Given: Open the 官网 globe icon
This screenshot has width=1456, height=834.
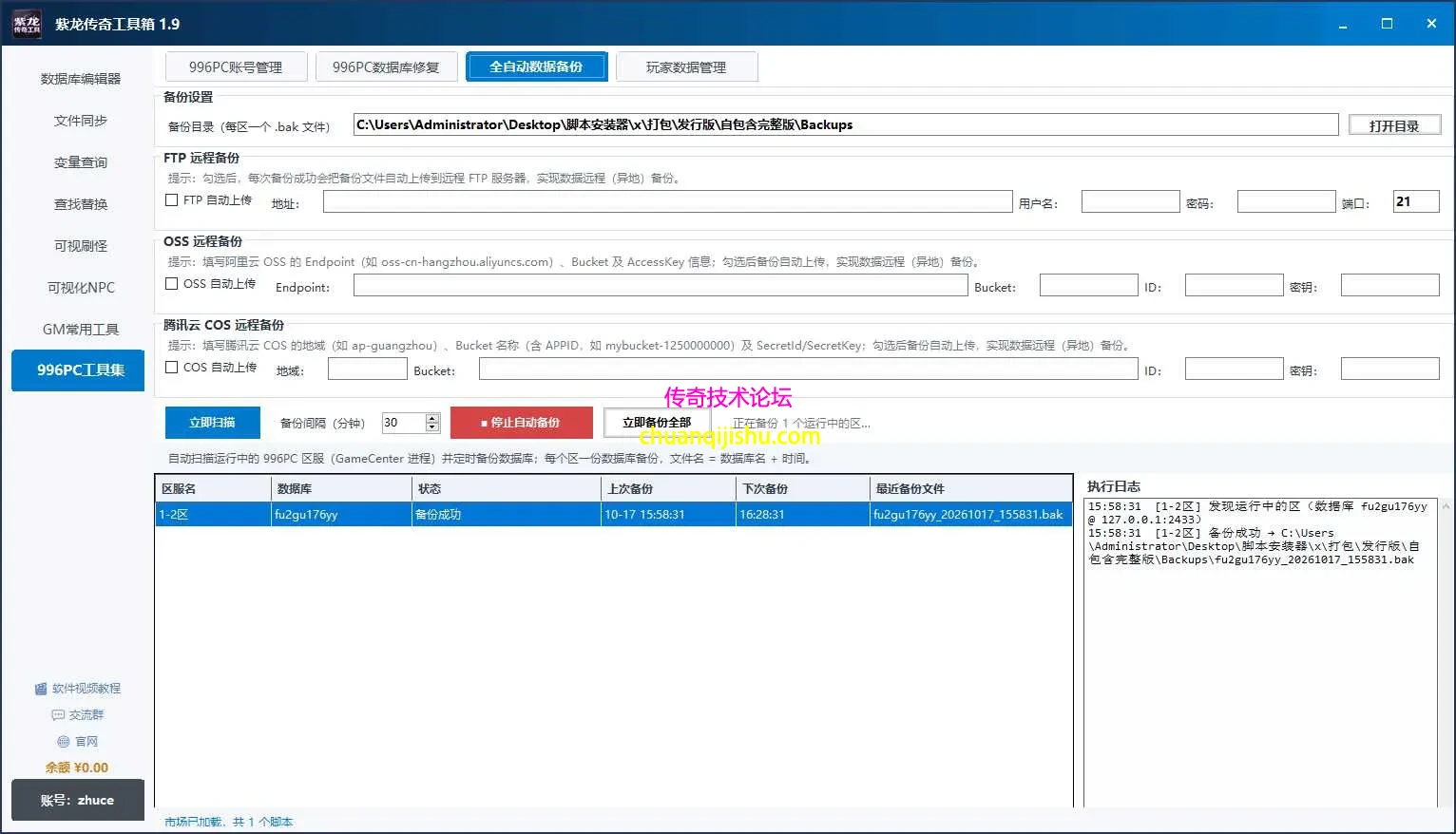Looking at the screenshot, I should pos(64,742).
